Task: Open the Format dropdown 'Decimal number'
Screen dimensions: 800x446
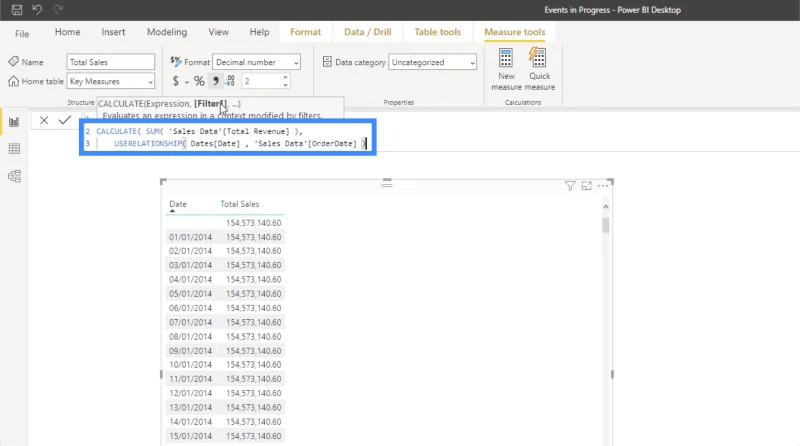Action: coord(256,62)
